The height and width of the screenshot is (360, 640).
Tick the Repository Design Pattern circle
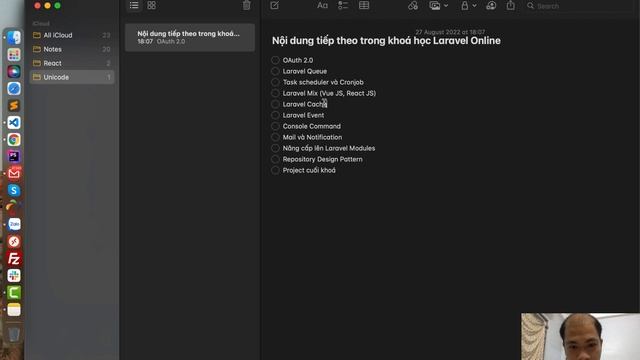275,159
